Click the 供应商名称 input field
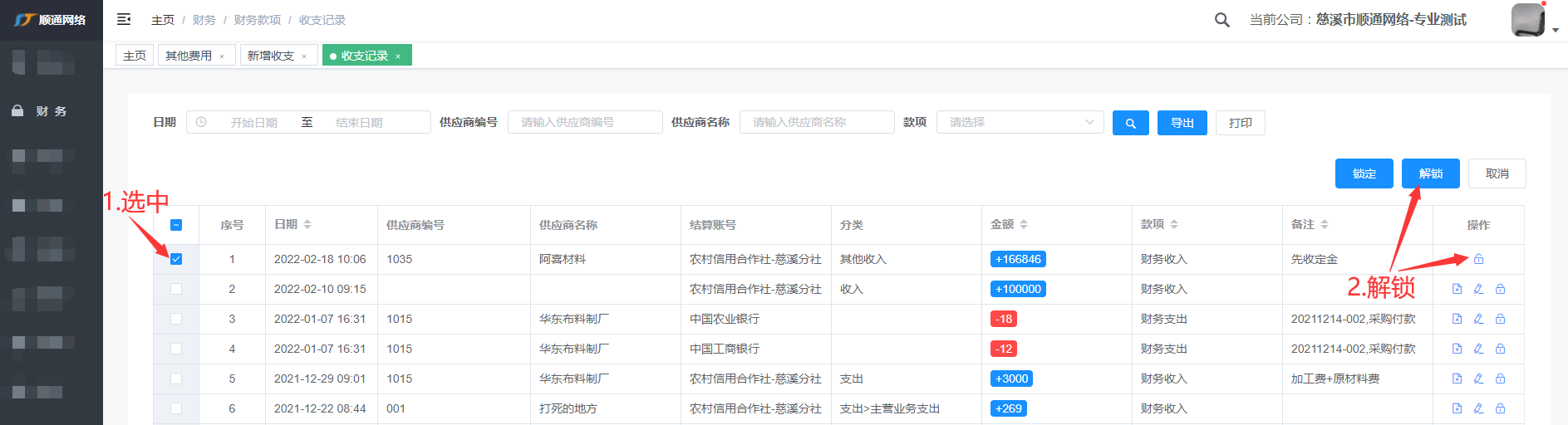This screenshot has width=1568, height=425. click(816, 122)
